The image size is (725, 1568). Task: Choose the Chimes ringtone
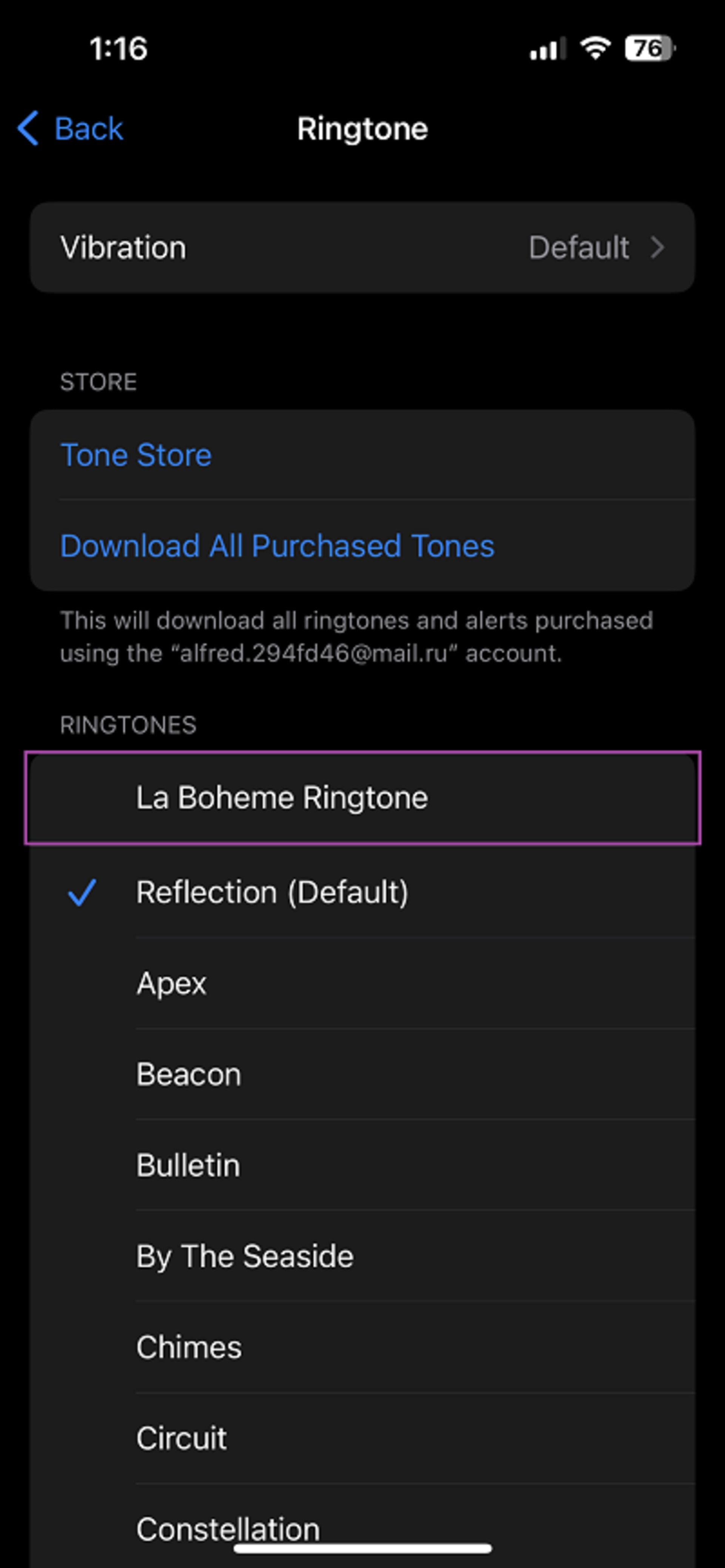[189, 1347]
